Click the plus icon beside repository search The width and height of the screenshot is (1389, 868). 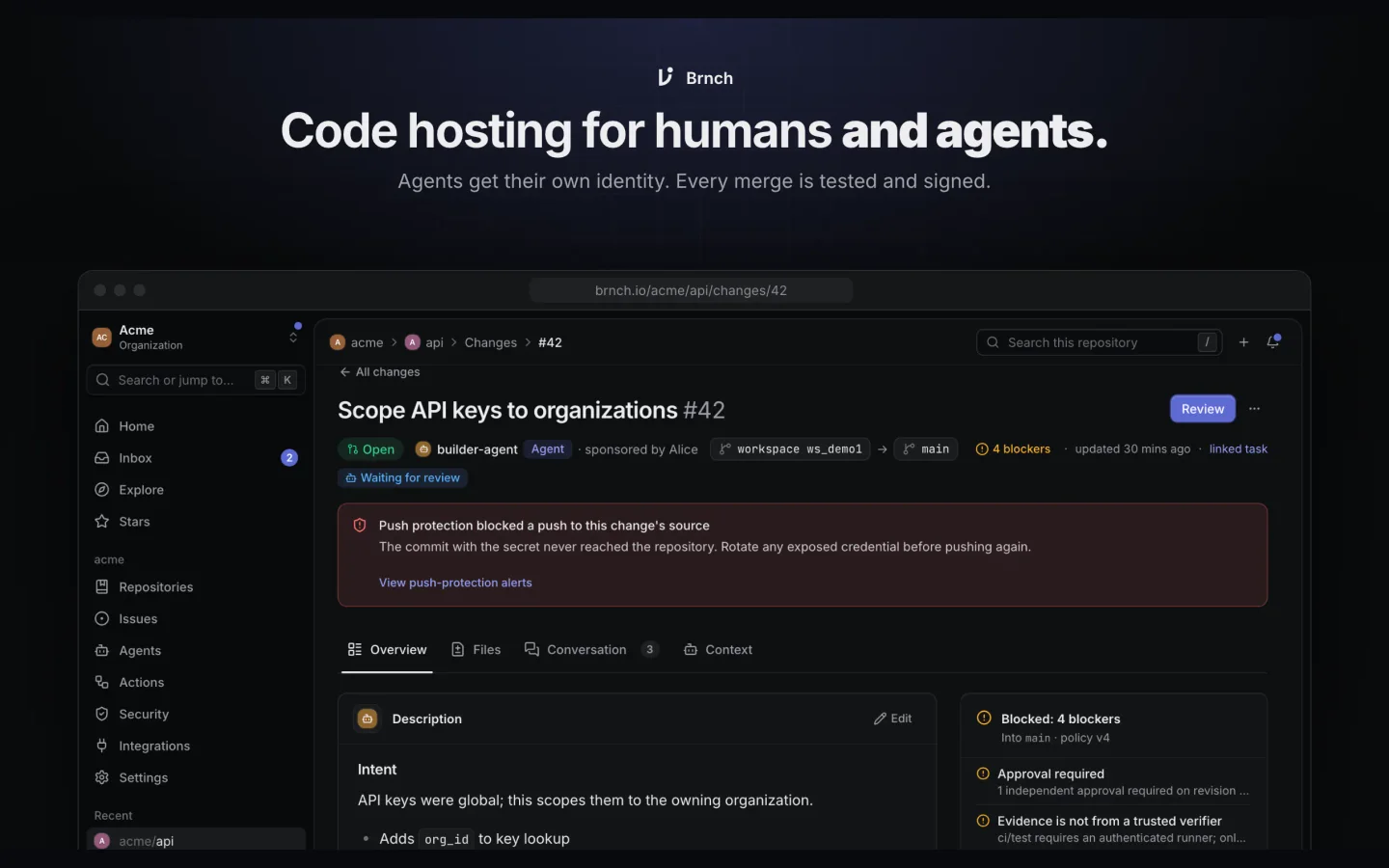1243,342
